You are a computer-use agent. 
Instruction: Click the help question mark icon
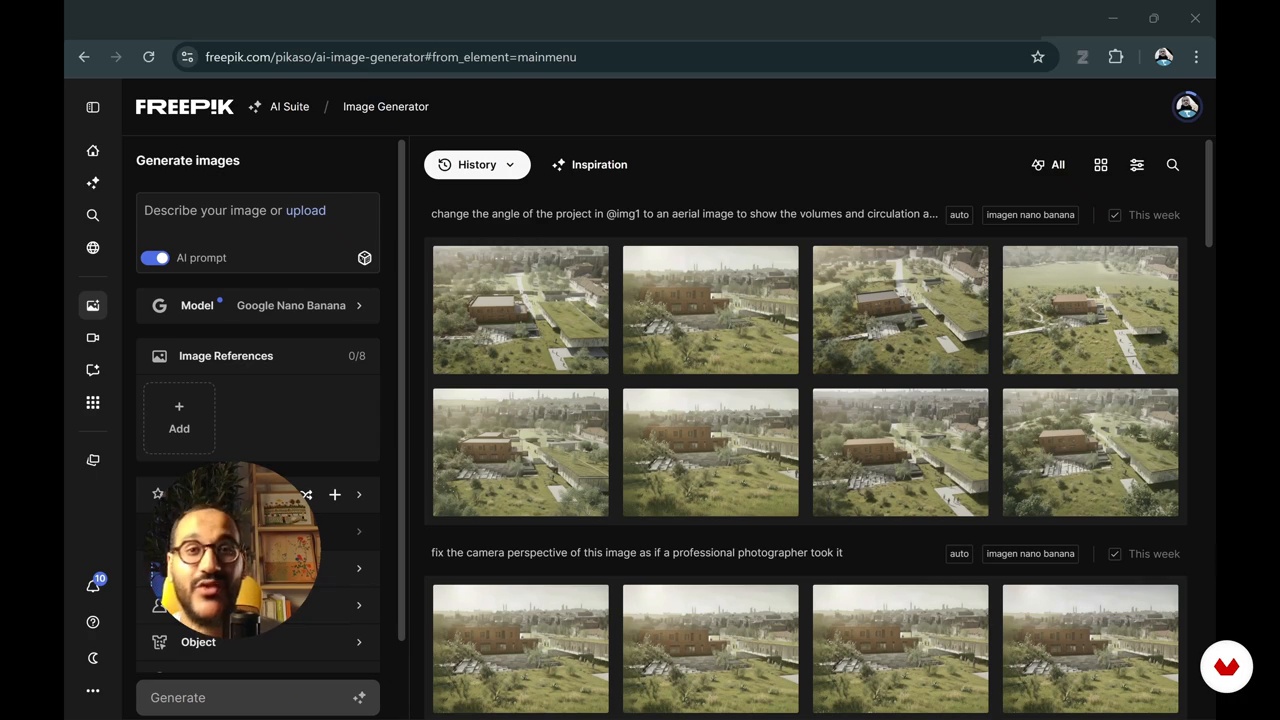tap(93, 622)
